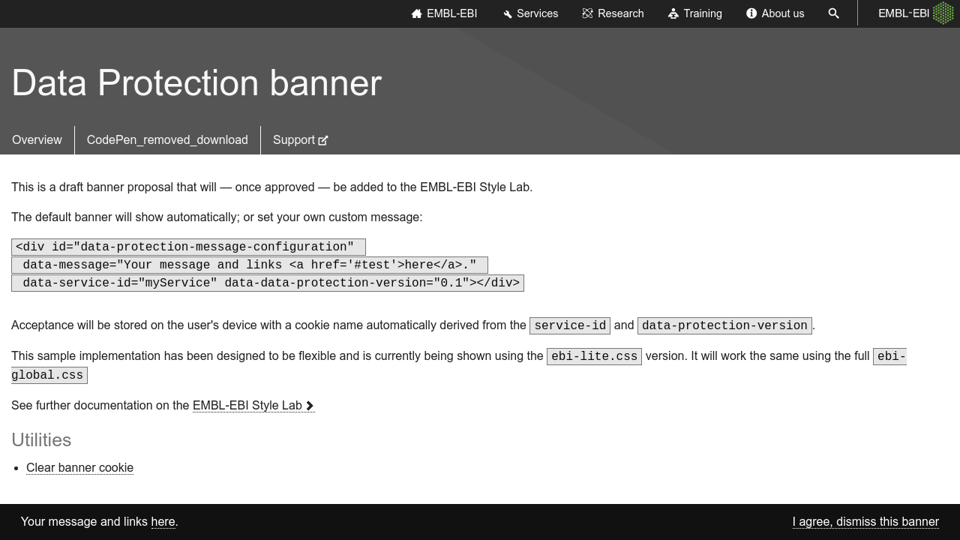
Task: Click the info icon before About us
Action: coord(751,13)
